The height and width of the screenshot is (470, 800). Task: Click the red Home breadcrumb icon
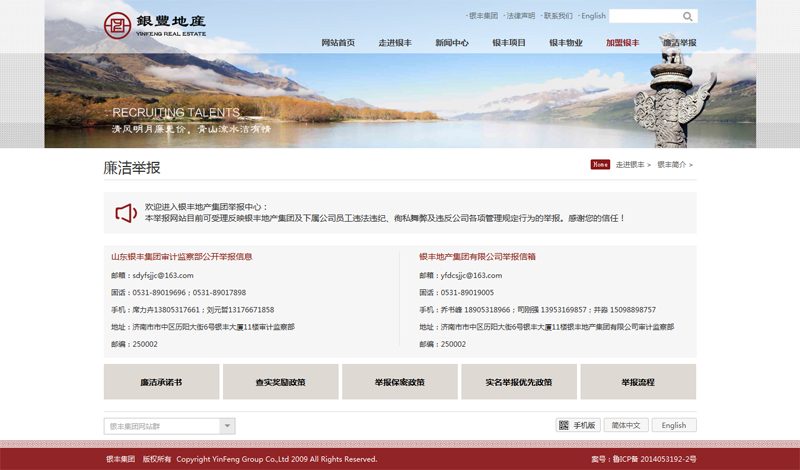pyautogui.click(x=600, y=164)
